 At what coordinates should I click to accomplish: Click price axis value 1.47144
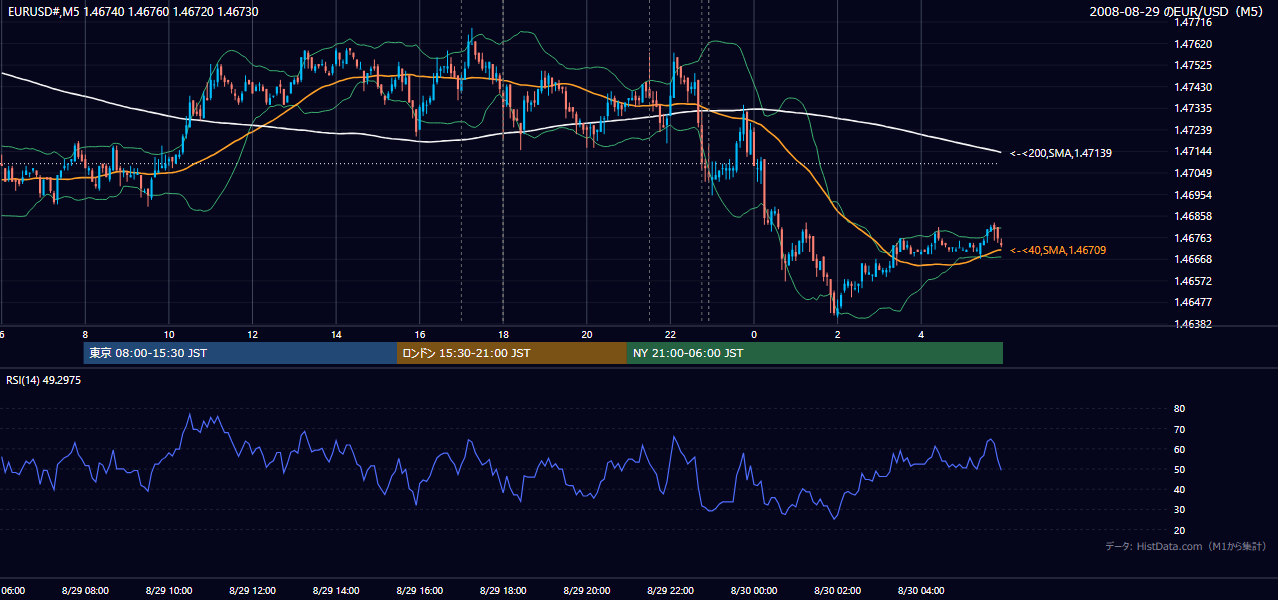(1192, 151)
